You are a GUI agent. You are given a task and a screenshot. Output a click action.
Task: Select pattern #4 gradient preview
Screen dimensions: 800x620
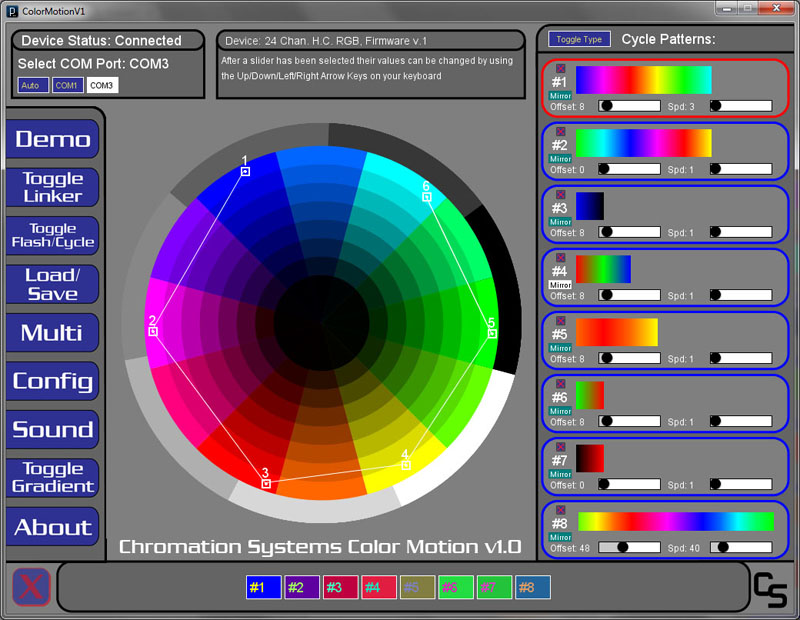click(x=604, y=269)
